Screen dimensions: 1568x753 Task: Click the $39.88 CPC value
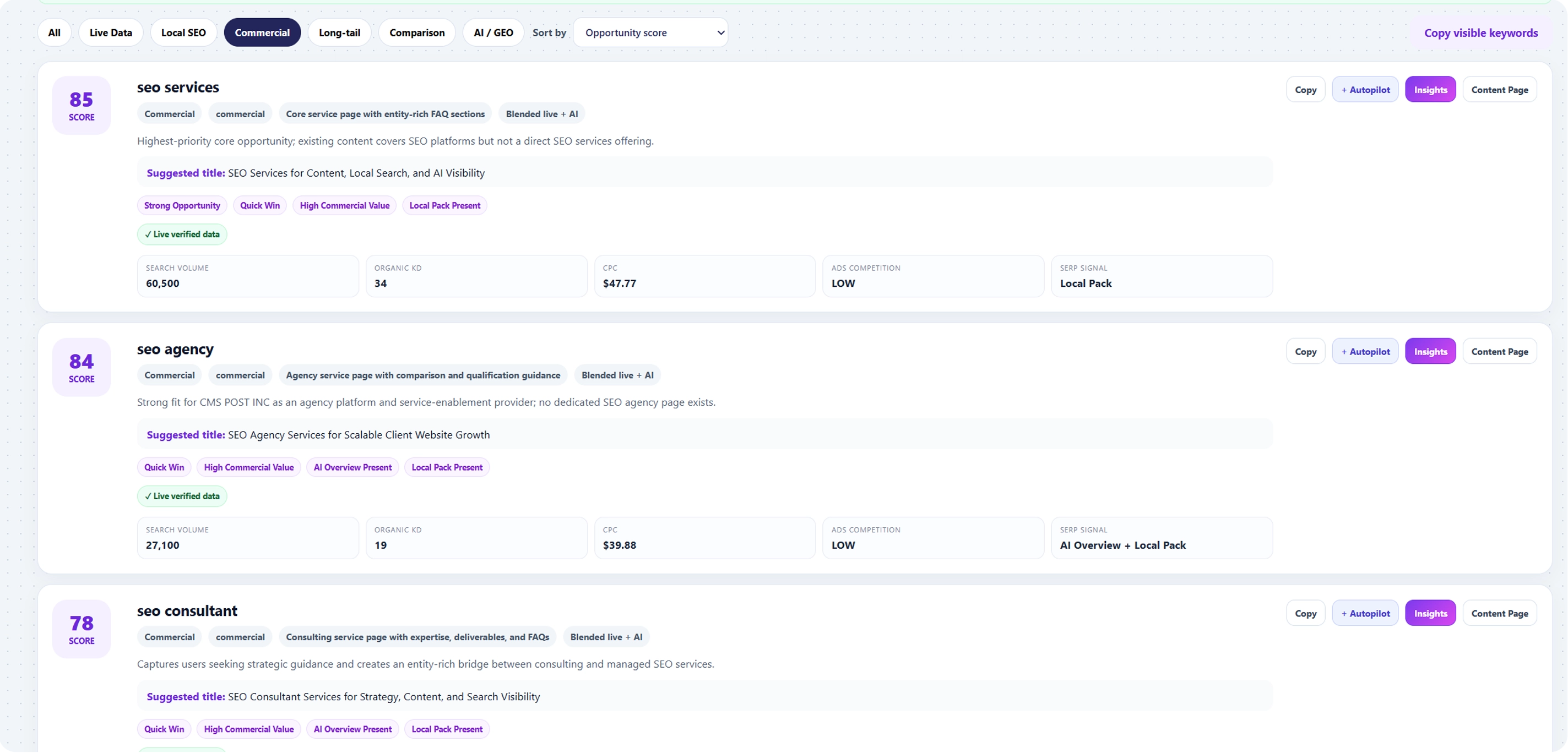(619, 545)
